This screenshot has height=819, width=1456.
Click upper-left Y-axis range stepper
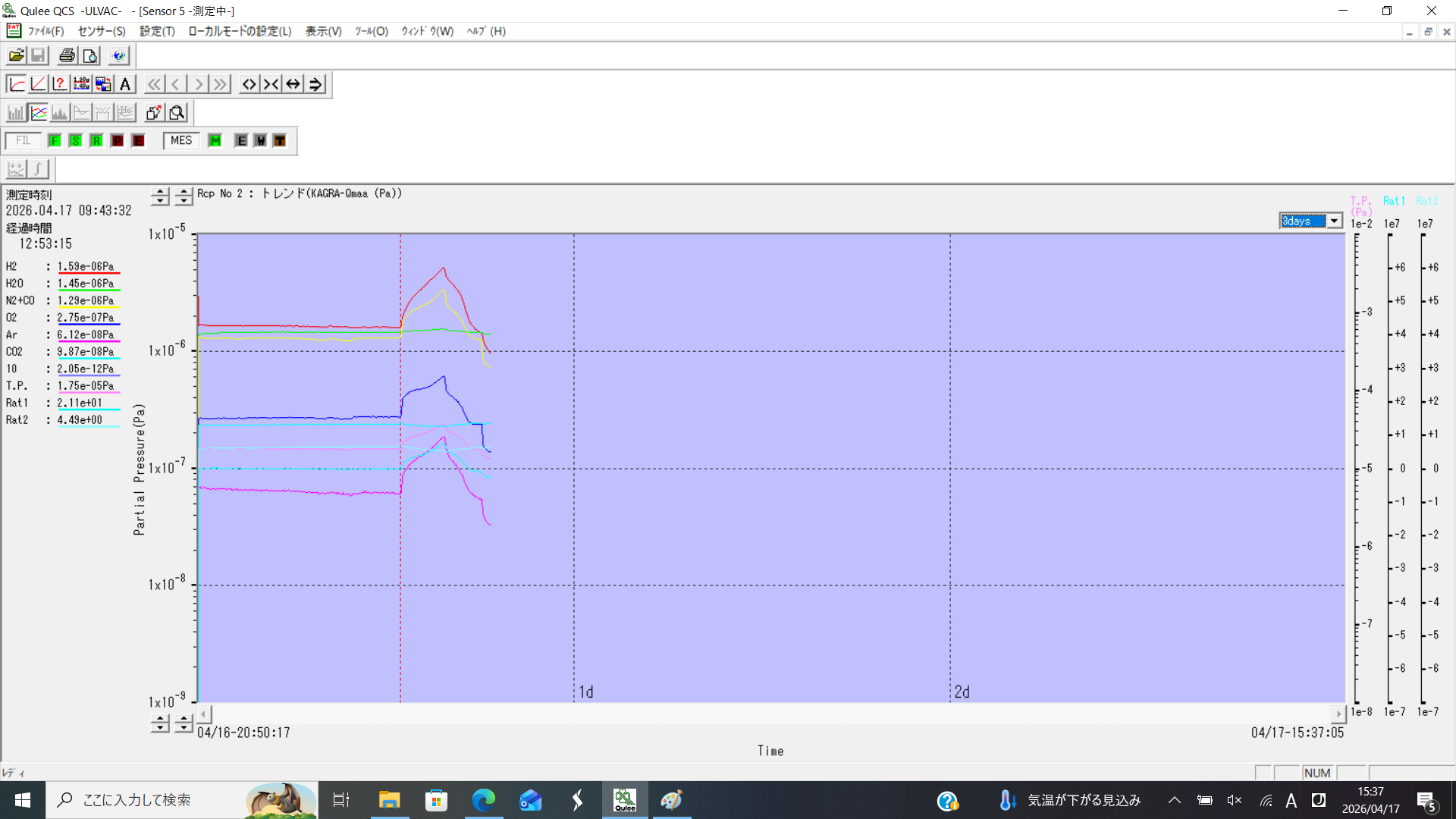[x=159, y=196]
